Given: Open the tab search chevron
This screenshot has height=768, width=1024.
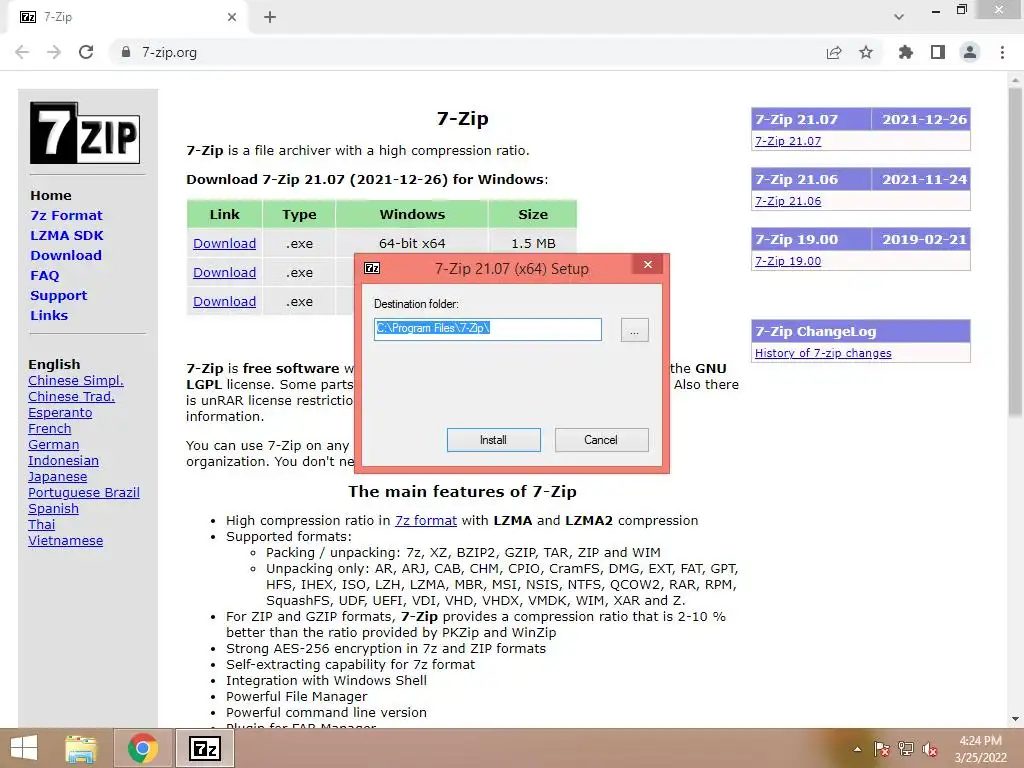Looking at the screenshot, I should pyautogui.click(x=899, y=17).
